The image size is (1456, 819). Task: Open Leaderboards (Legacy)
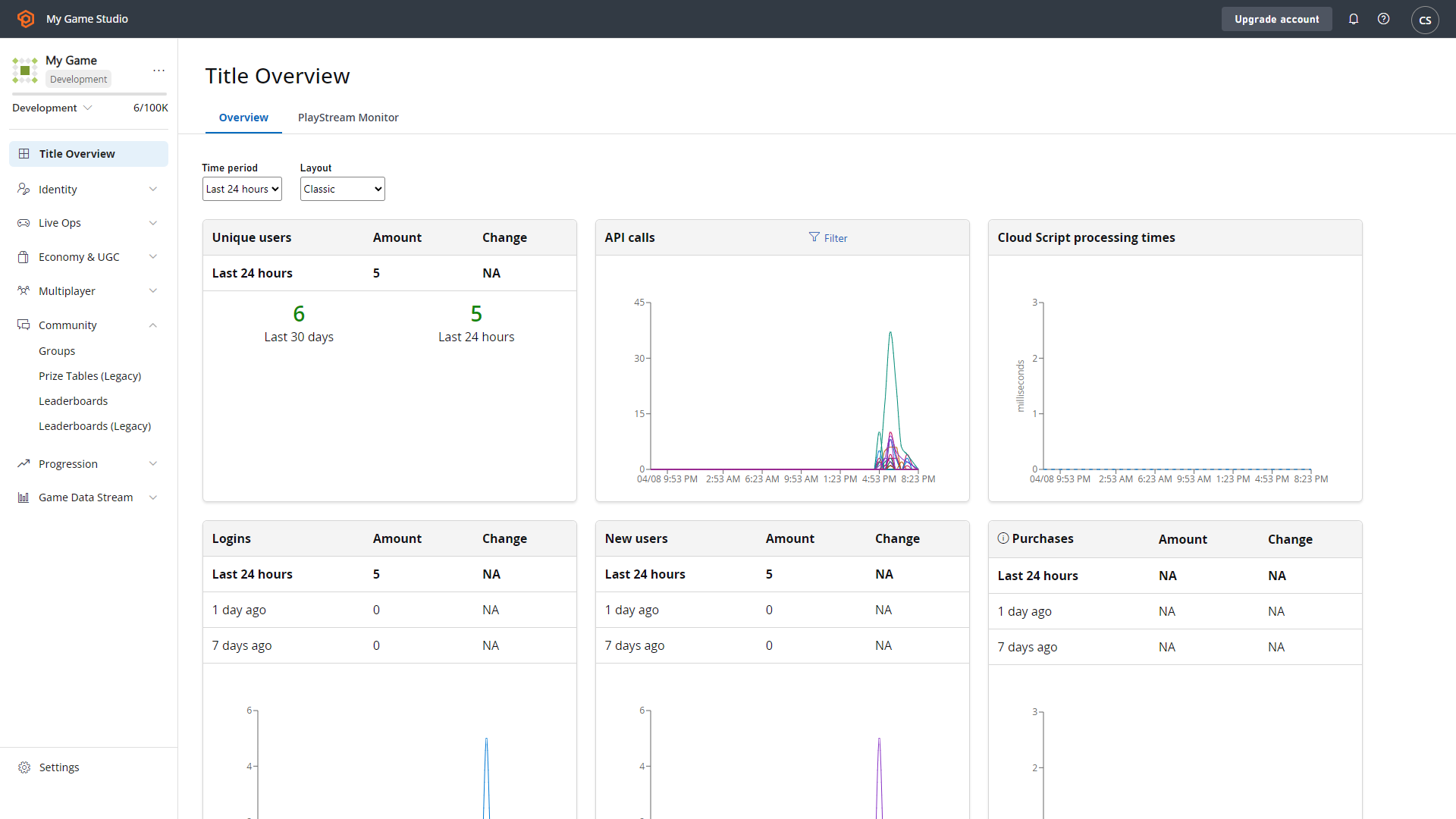[95, 426]
